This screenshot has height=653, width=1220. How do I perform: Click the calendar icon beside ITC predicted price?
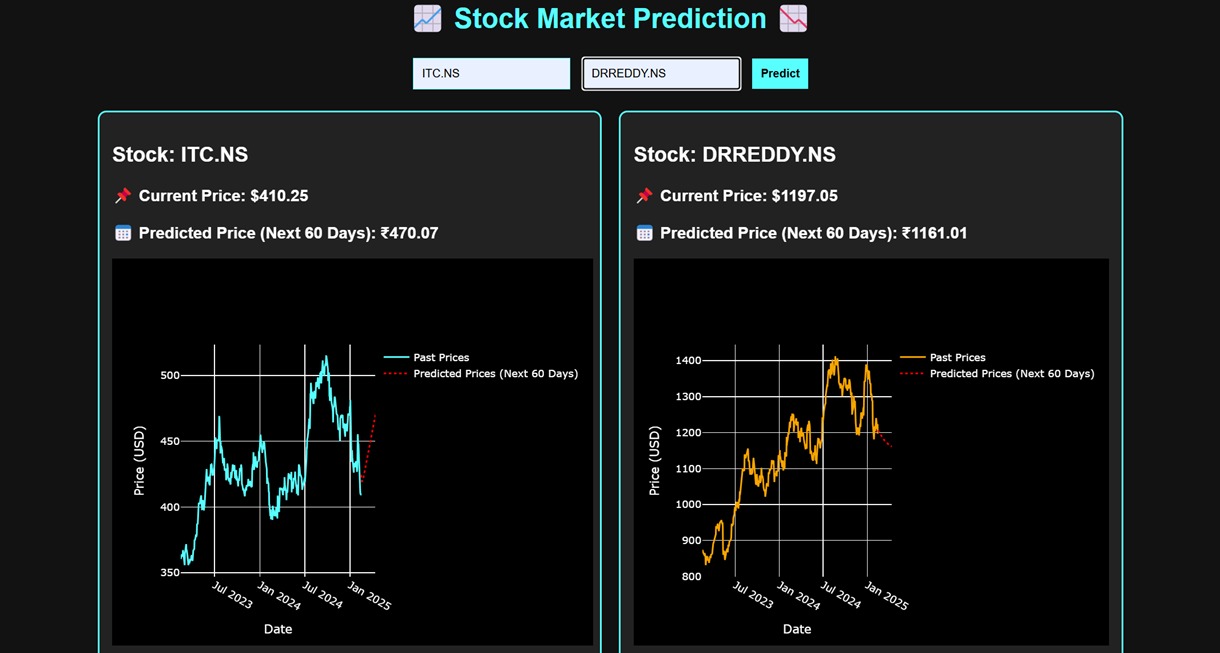click(122, 232)
